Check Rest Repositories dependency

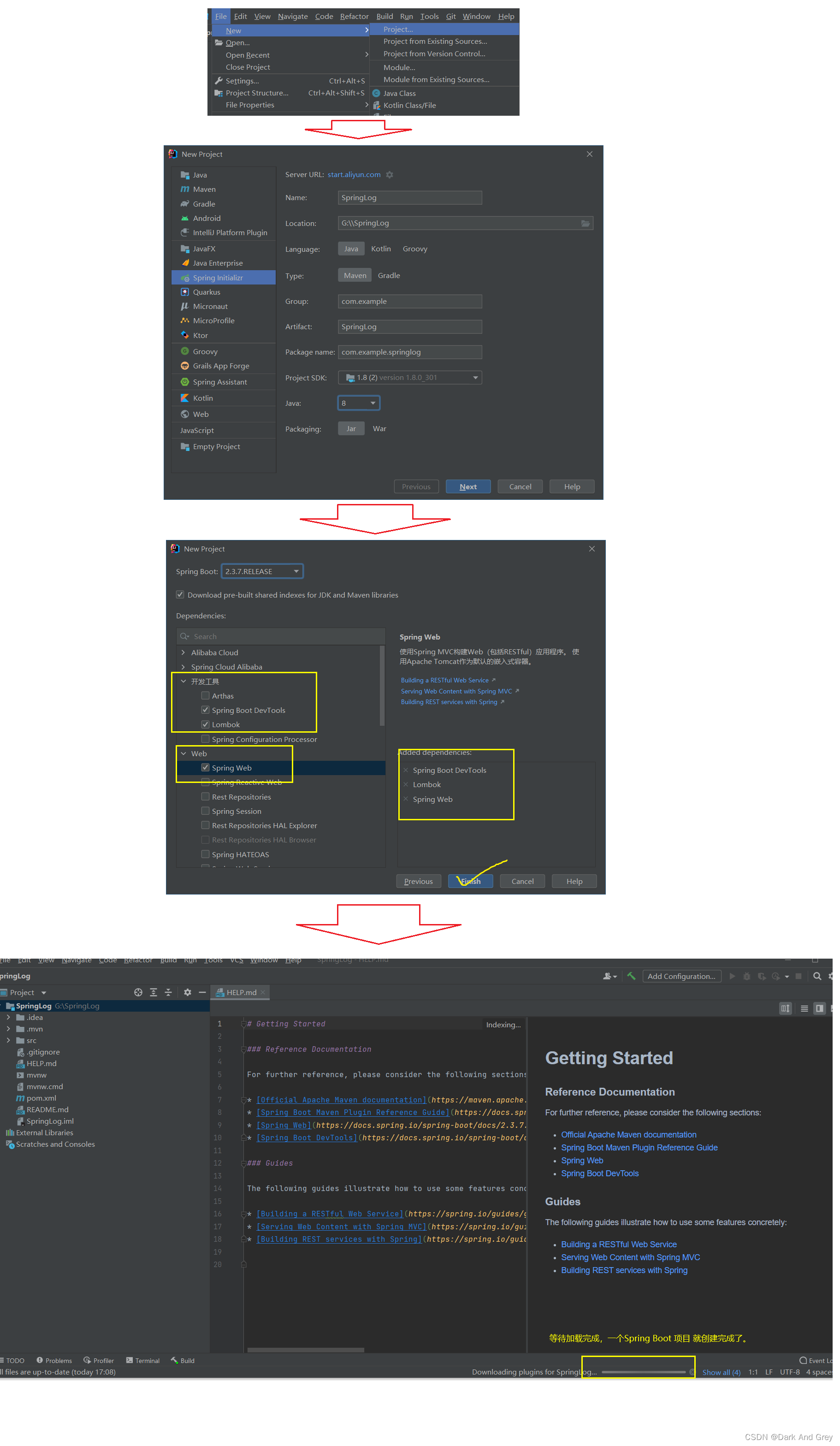point(206,796)
